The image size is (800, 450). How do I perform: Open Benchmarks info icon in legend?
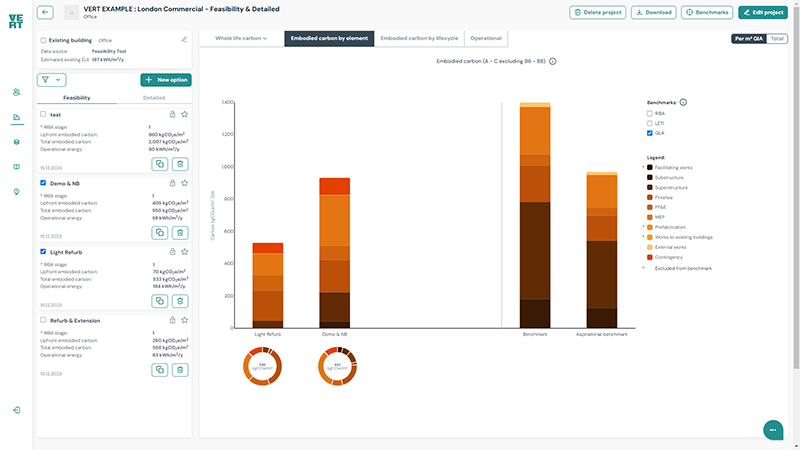tap(683, 102)
